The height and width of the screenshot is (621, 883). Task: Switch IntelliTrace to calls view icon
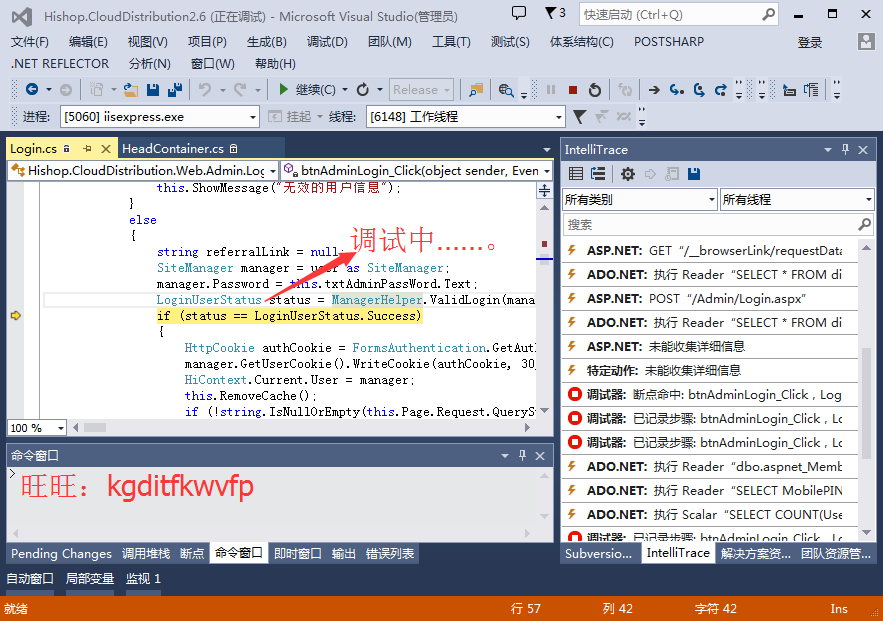598,174
